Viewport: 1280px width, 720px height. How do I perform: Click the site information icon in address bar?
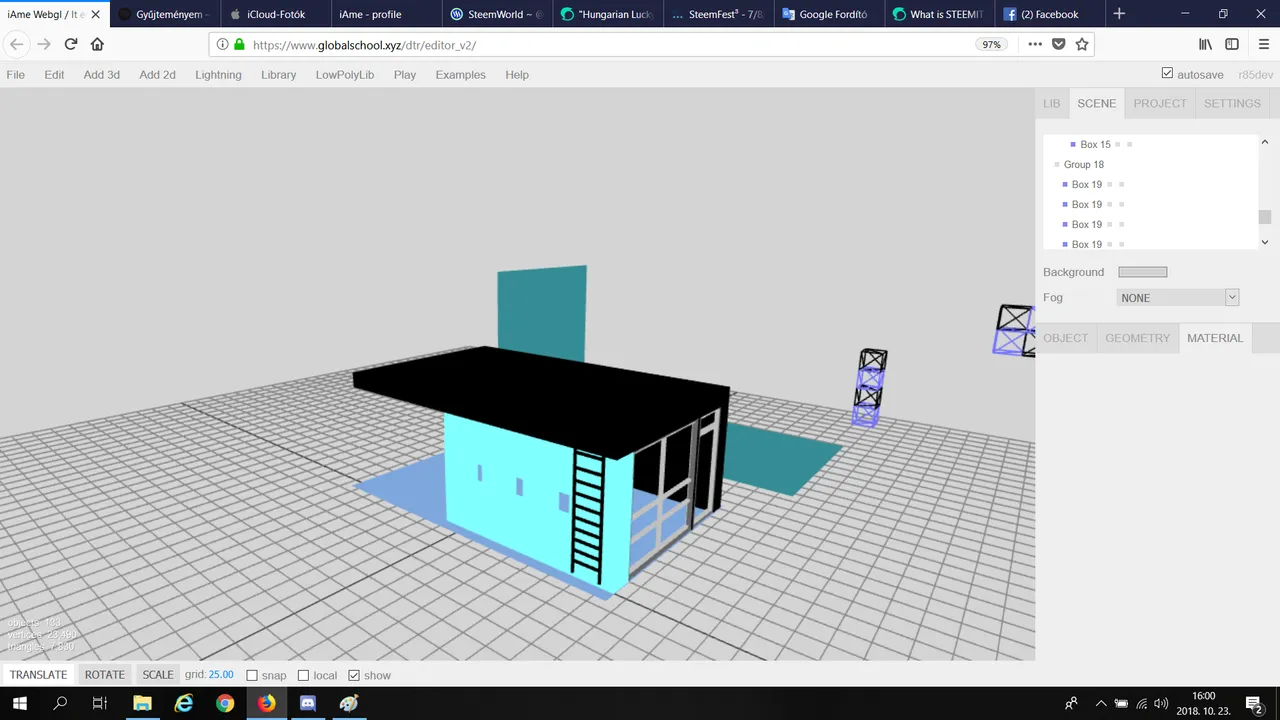coord(222,45)
